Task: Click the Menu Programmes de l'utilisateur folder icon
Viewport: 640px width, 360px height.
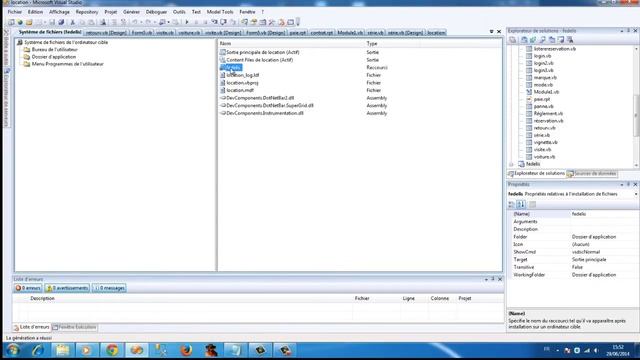Action: pyautogui.click(x=27, y=64)
